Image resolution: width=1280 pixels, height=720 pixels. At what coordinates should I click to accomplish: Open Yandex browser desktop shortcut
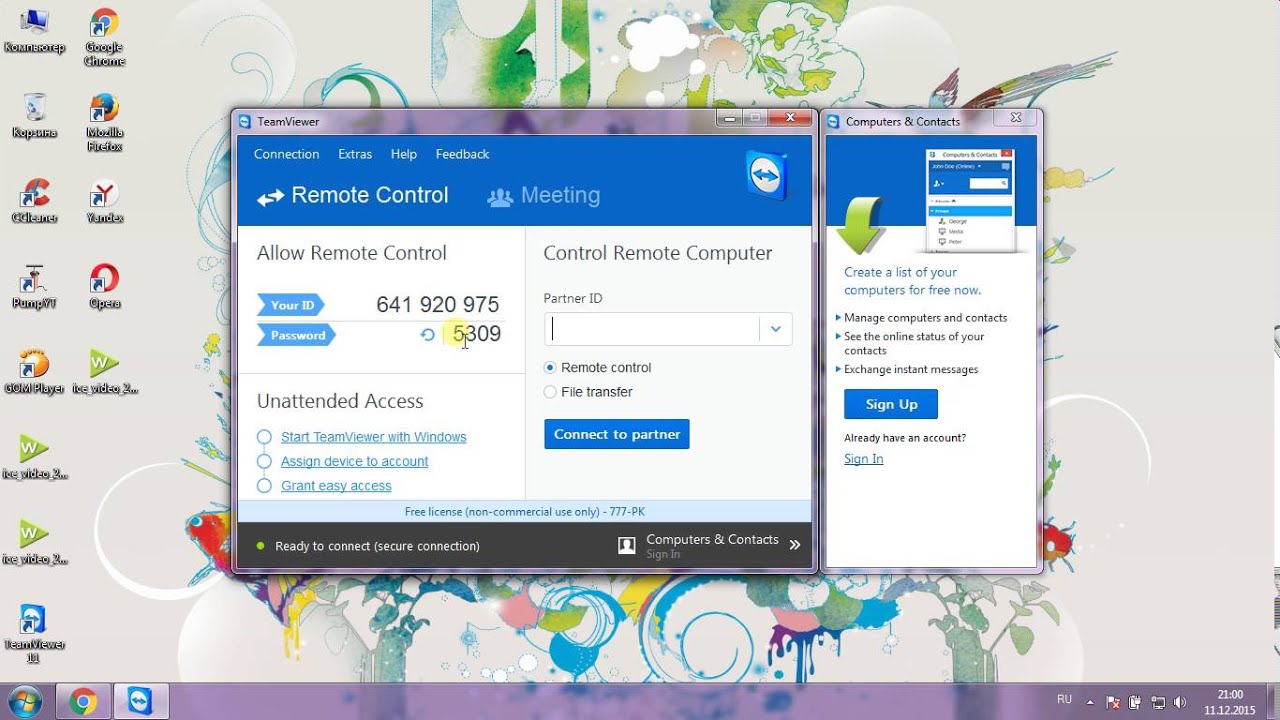[104, 200]
